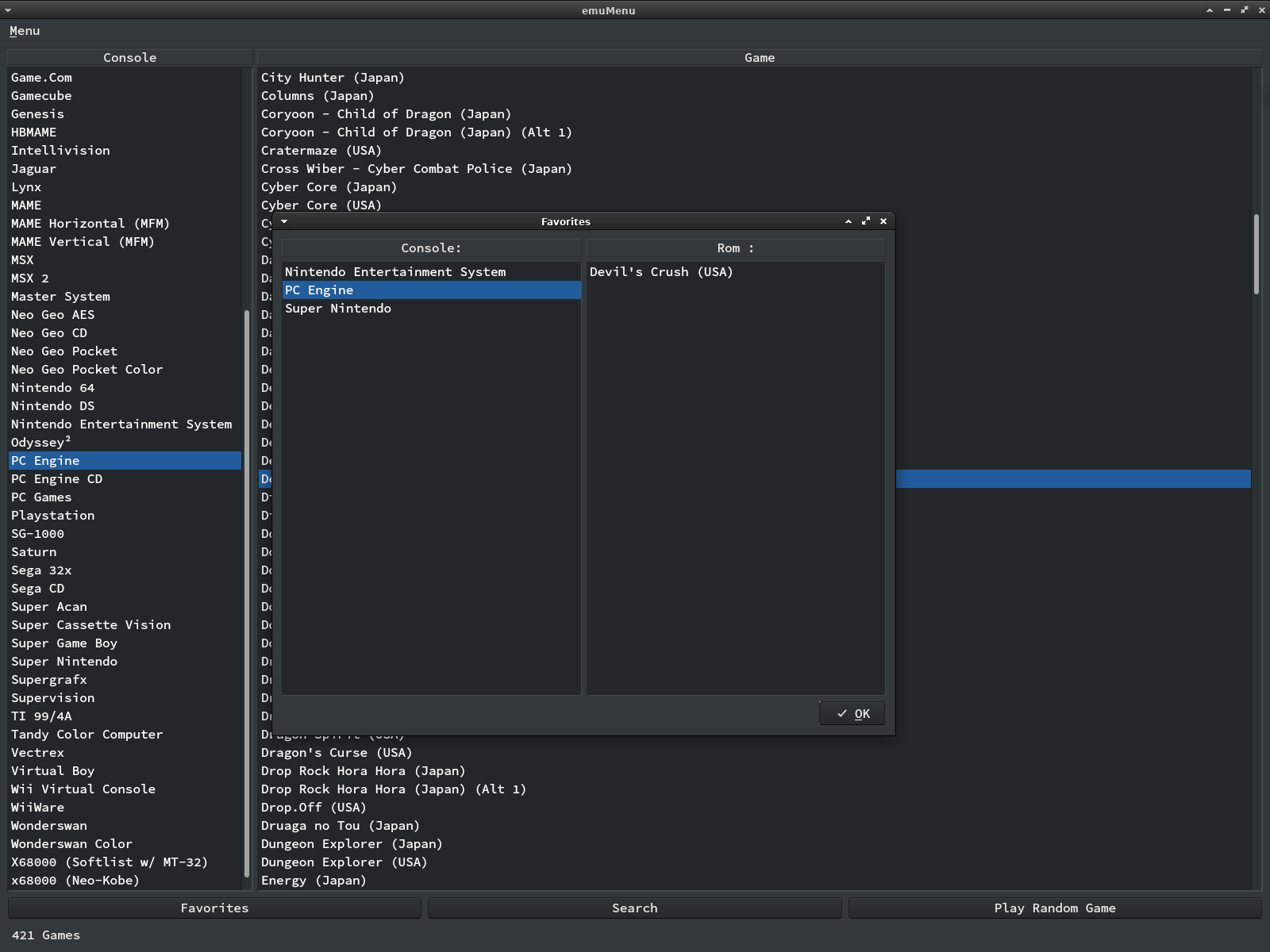Select Devil's Crush (USA) favorite rom

click(736, 272)
